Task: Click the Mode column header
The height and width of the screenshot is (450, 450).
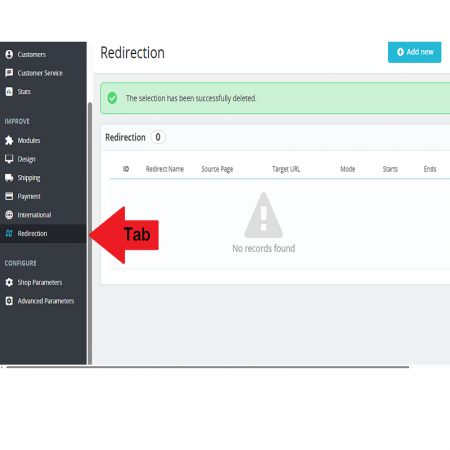Action: [347, 169]
